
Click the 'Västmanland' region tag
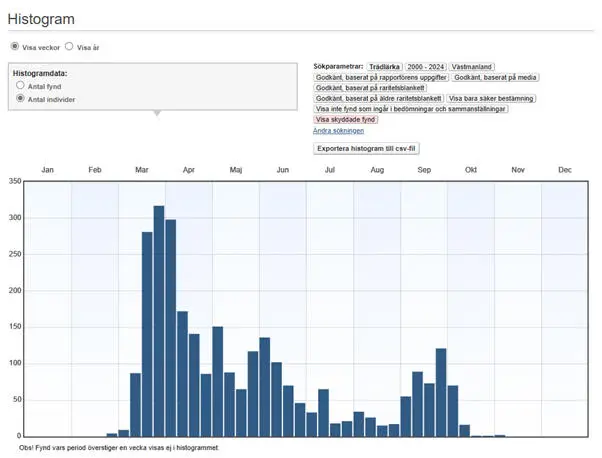tap(472, 66)
